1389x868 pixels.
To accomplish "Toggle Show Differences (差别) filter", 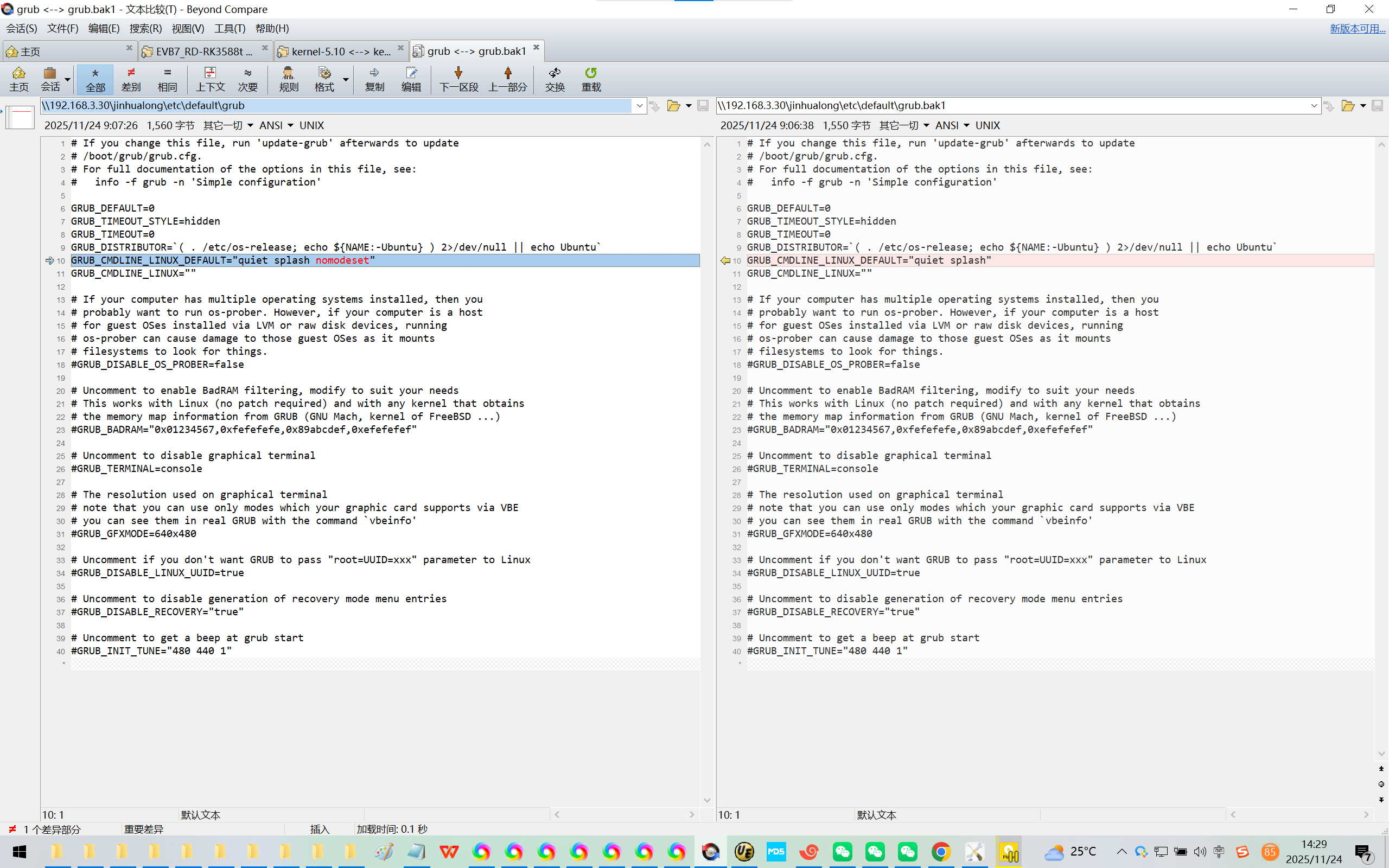I will click(131, 79).
